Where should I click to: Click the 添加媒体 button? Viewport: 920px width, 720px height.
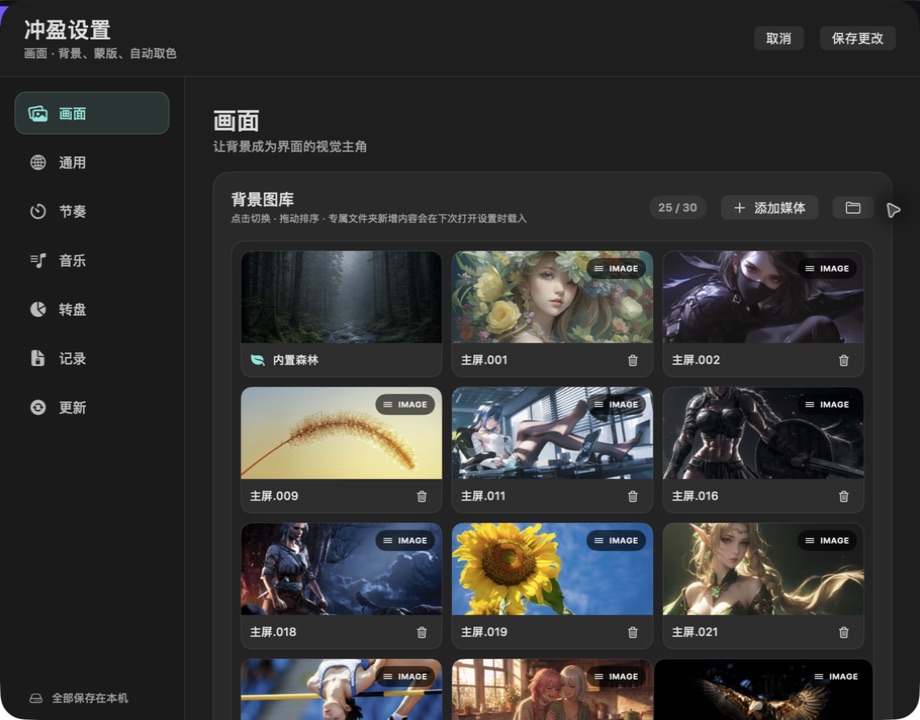tap(769, 208)
